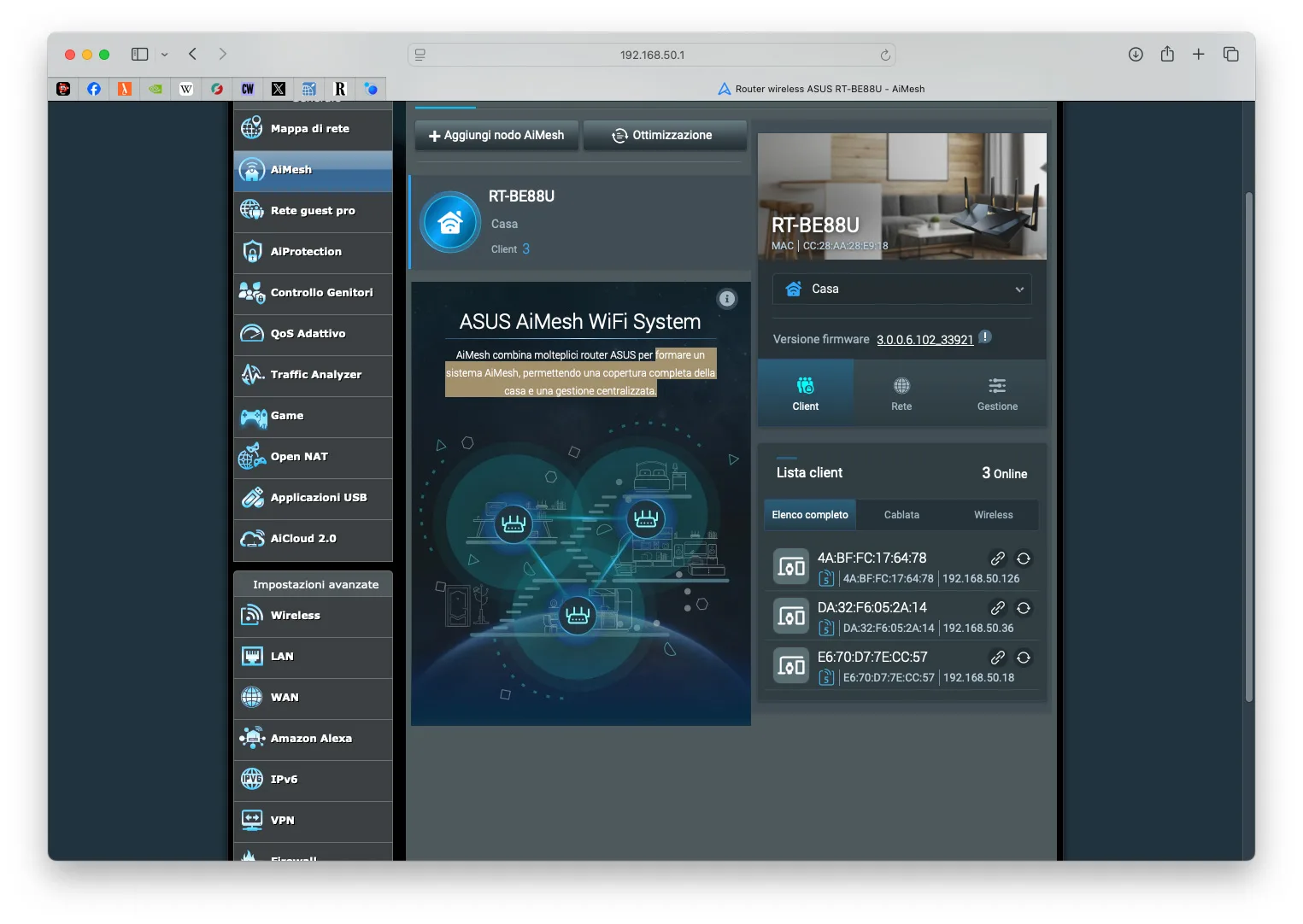1303x924 pixels.
Task: Switch to the Rete tab
Action: (x=901, y=394)
